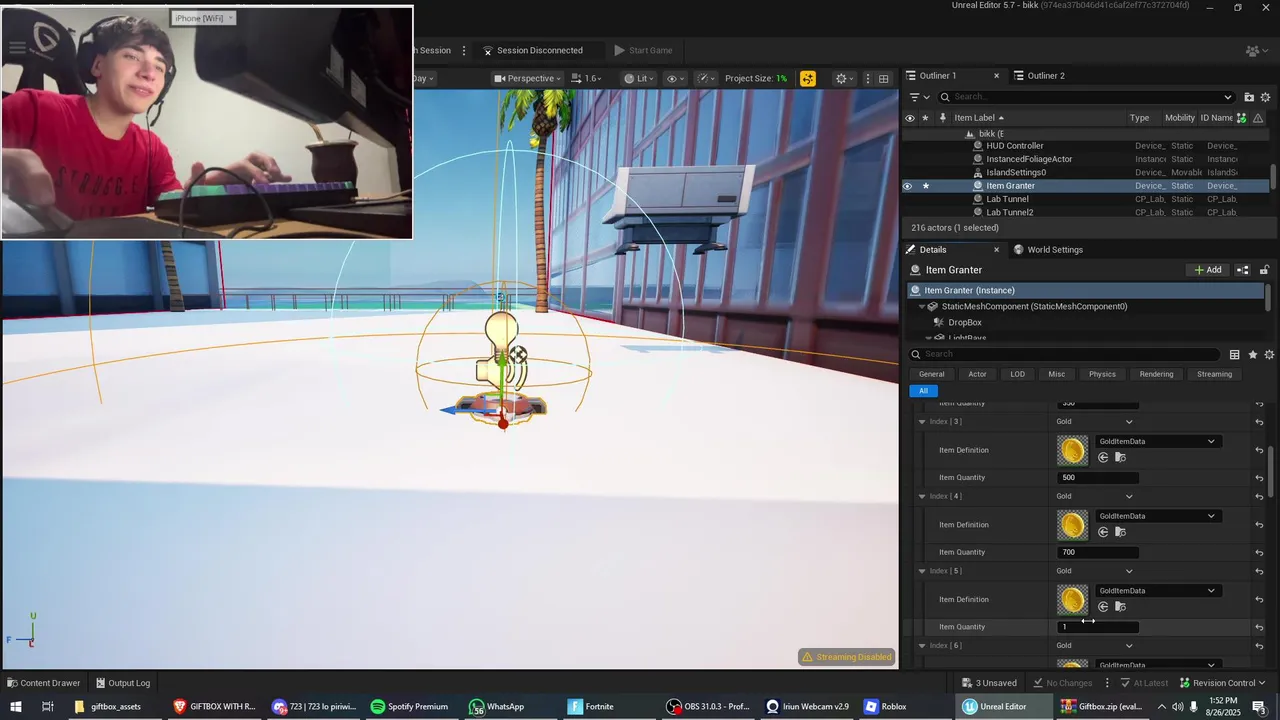The width and height of the screenshot is (1280, 720).
Task: Browse to asset icon for Index 3
Action: [x=1120, y=457]
